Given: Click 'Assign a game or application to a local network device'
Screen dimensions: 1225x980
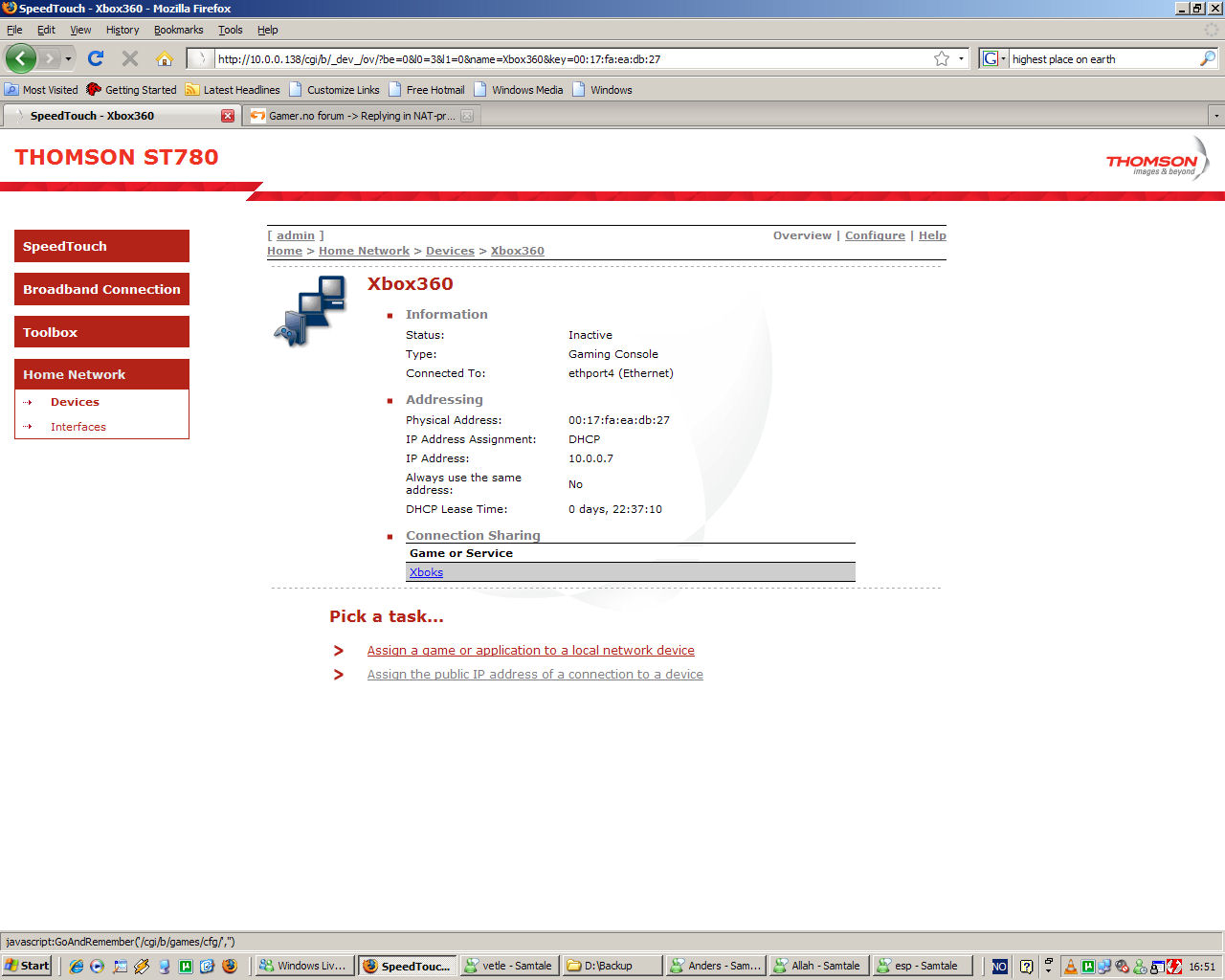Looking at the screenshot, I should (531, 650).
